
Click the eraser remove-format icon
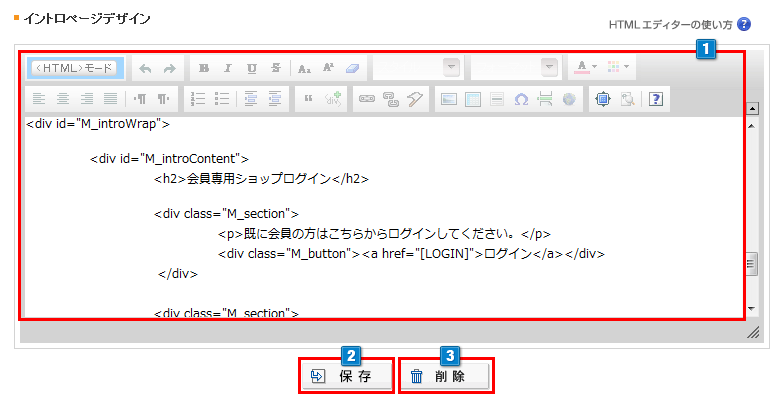pos(353,69)
